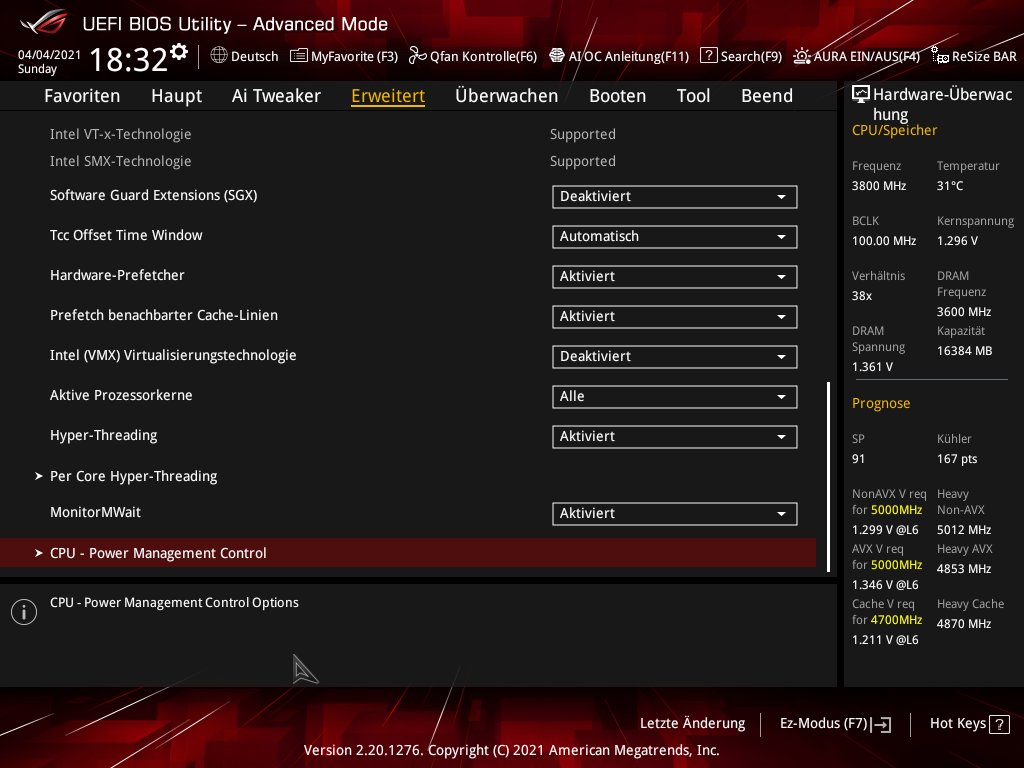The width and height of the screenshot is (1024, 768).
Task: Click the ROG logo icon
Action: click(44, 23)
